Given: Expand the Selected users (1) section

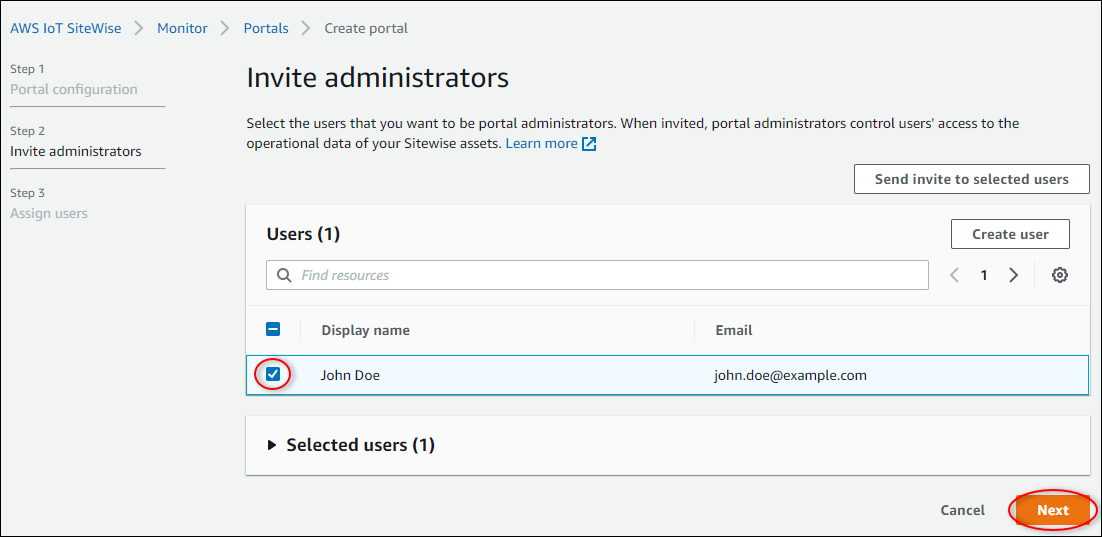Looking at the screenshot, I should coord(272,445).
